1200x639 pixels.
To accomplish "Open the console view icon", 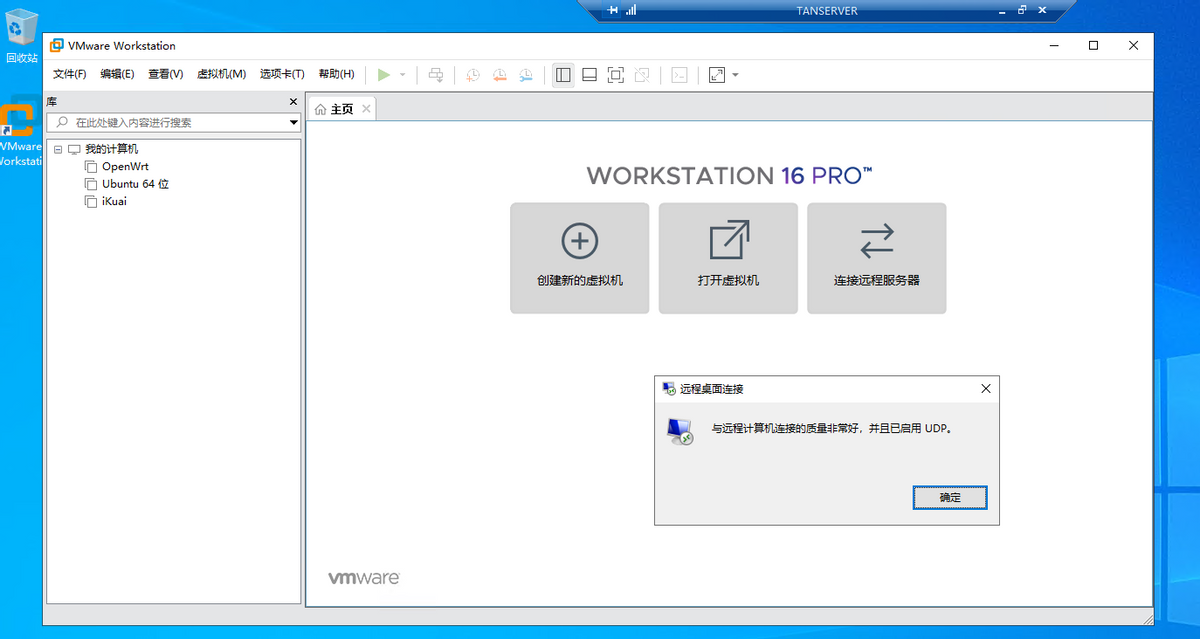I will coord(679,75).
